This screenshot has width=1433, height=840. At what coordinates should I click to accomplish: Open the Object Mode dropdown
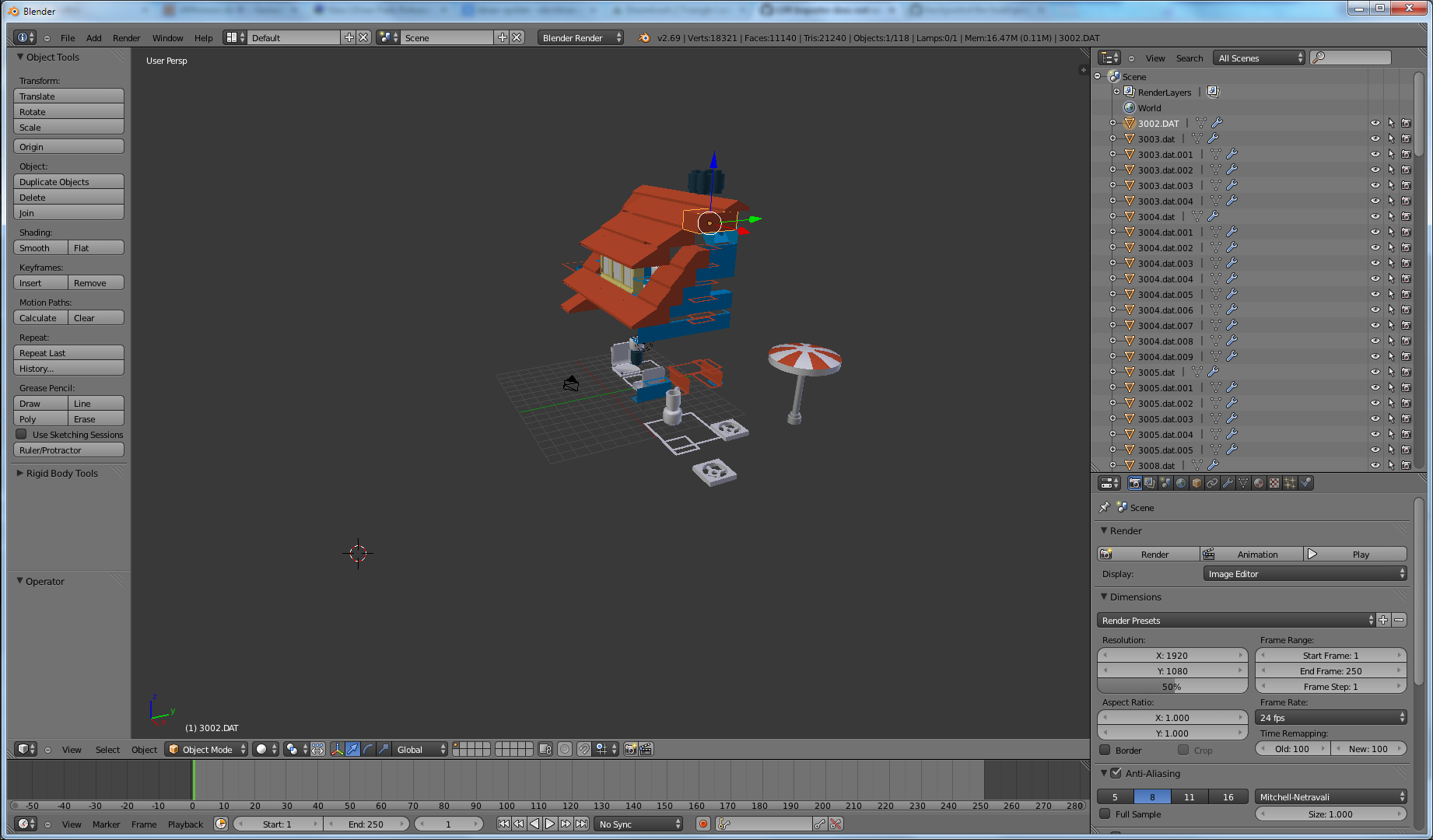tap(206, 749)
